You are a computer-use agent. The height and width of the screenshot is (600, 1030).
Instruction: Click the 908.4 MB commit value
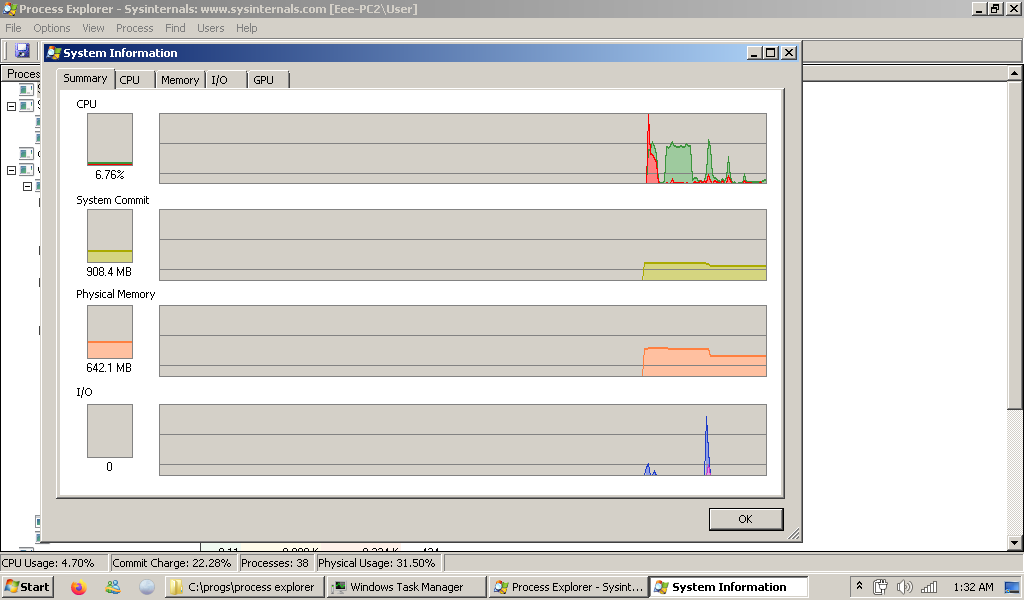pyautogui.click(x=109, y=271)
